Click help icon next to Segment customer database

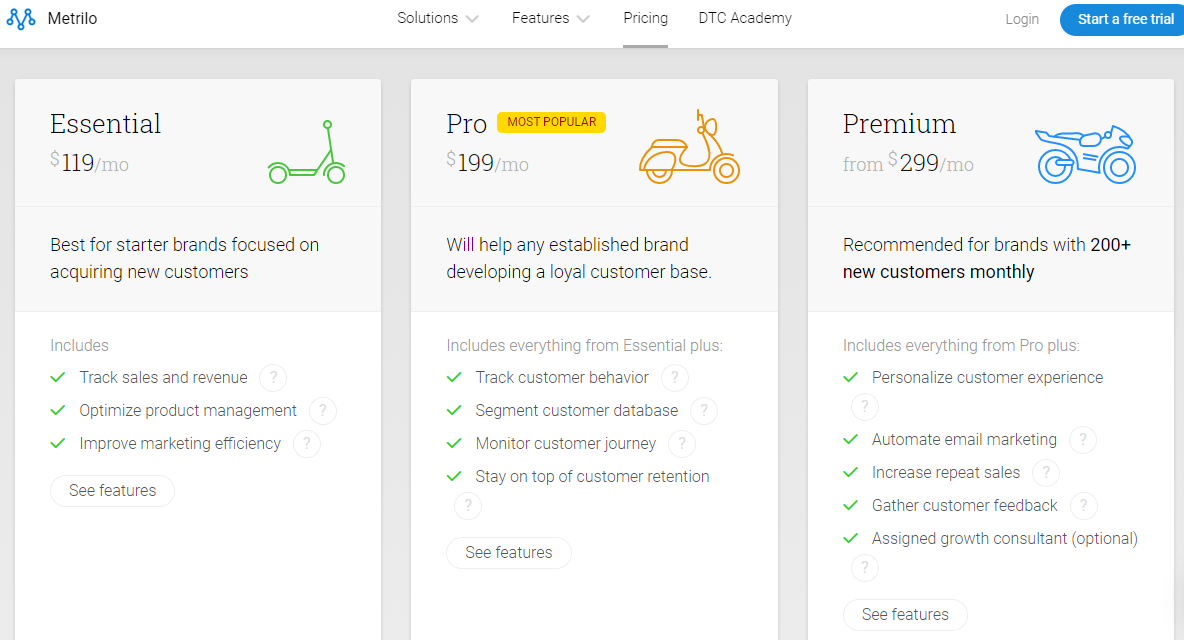pyautogui.click(x=704, y=411)
